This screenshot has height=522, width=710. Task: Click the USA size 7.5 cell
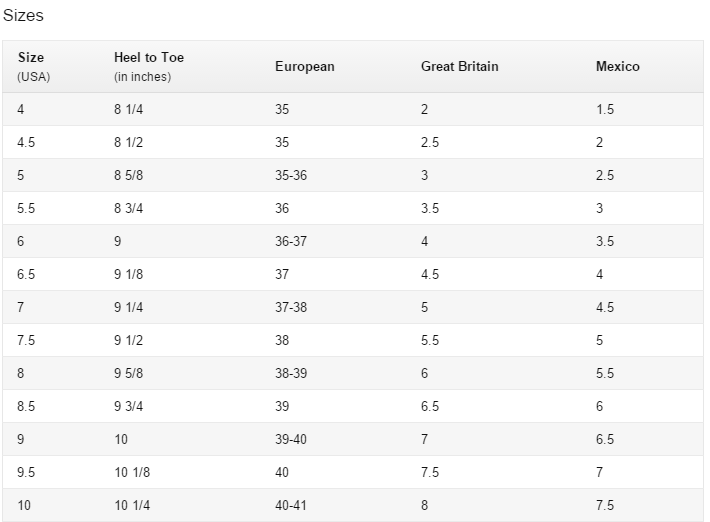(x=26, y=341)
